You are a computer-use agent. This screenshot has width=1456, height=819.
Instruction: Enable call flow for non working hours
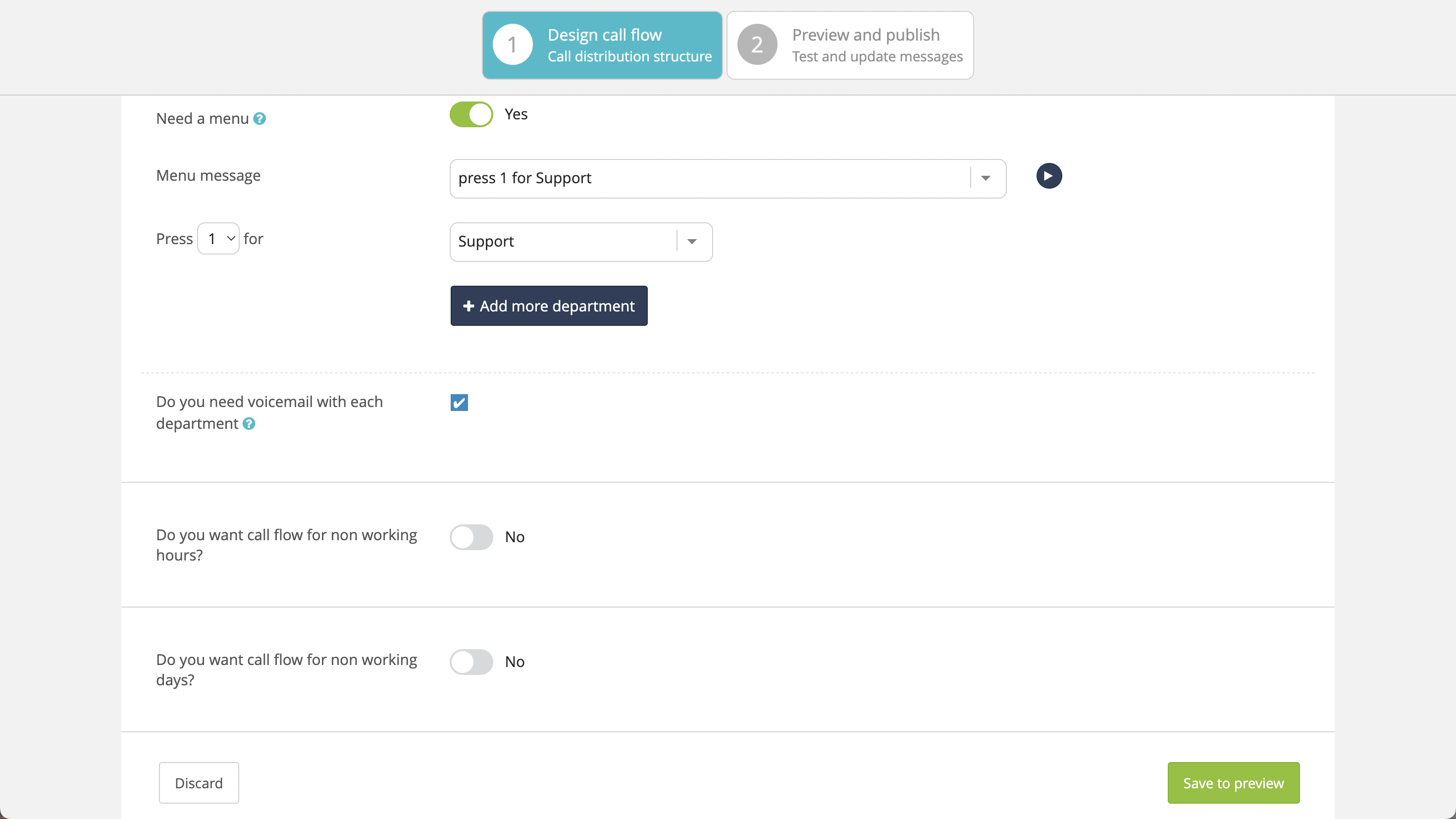point(471,537)
